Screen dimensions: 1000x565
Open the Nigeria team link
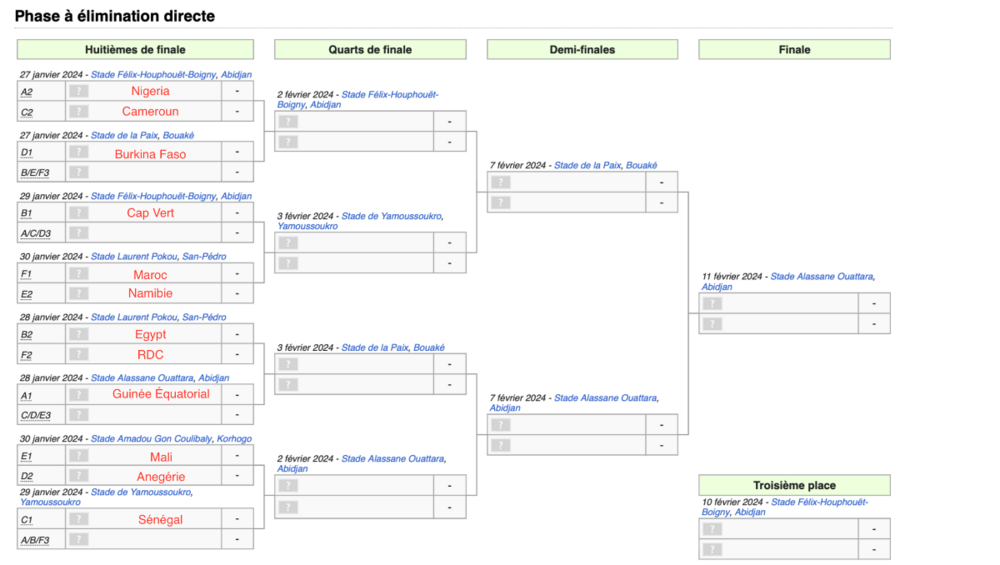point(150,91)
